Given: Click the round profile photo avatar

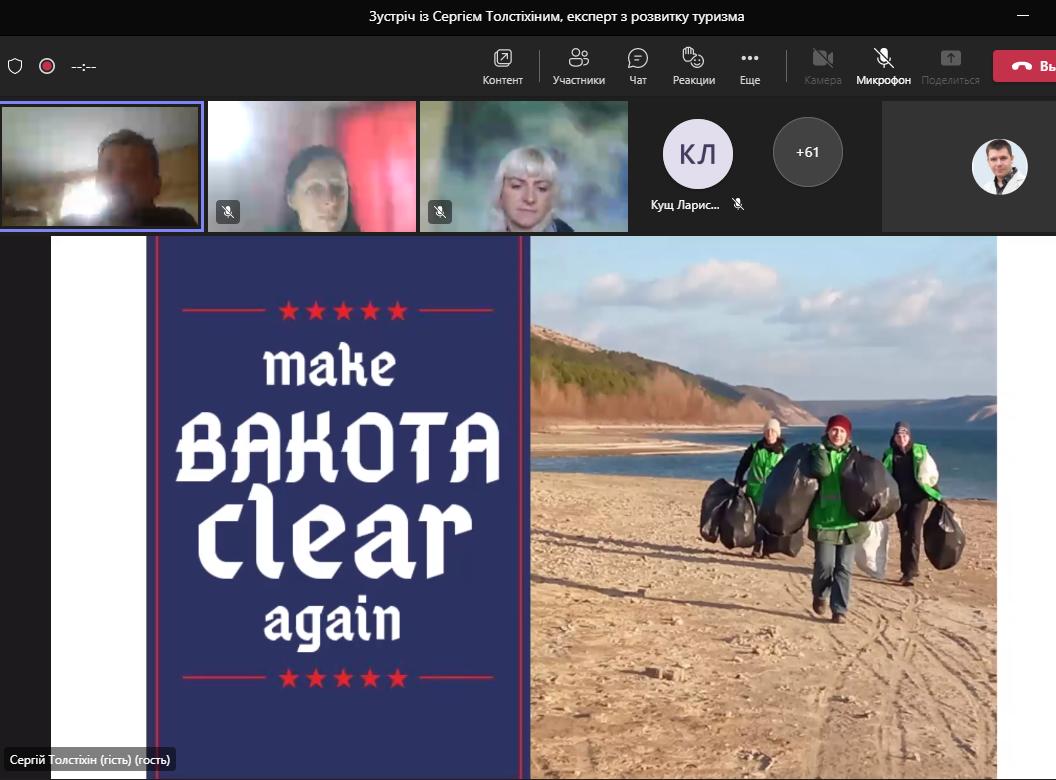Looking at the screenshot, I should [999, 166].
